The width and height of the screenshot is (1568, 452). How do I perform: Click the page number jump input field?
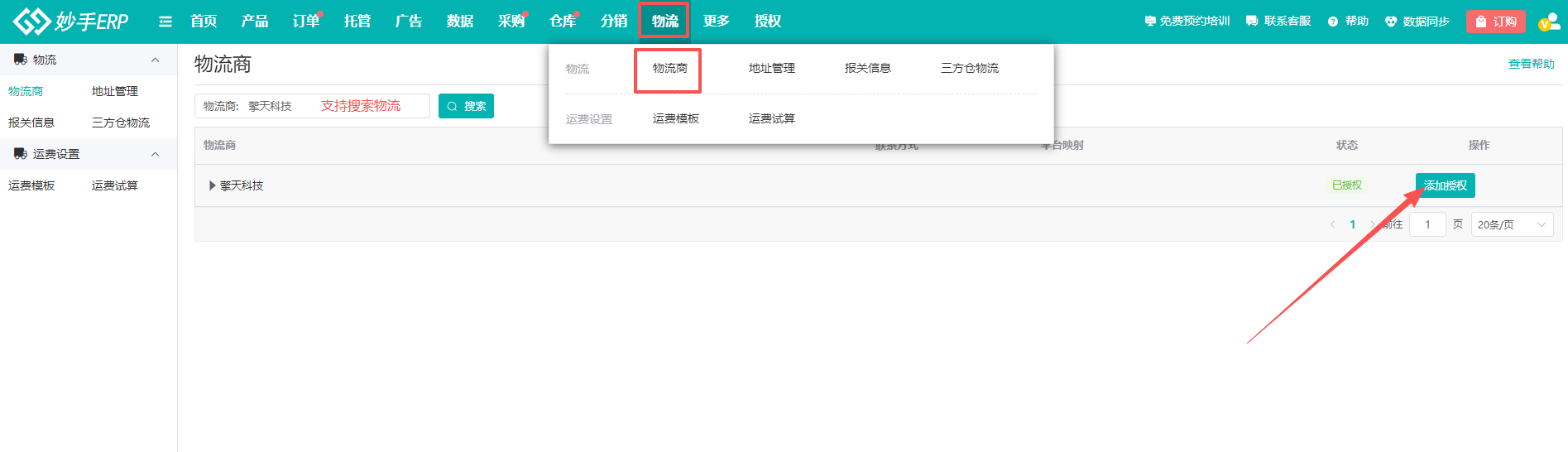tap(1427, 224)
